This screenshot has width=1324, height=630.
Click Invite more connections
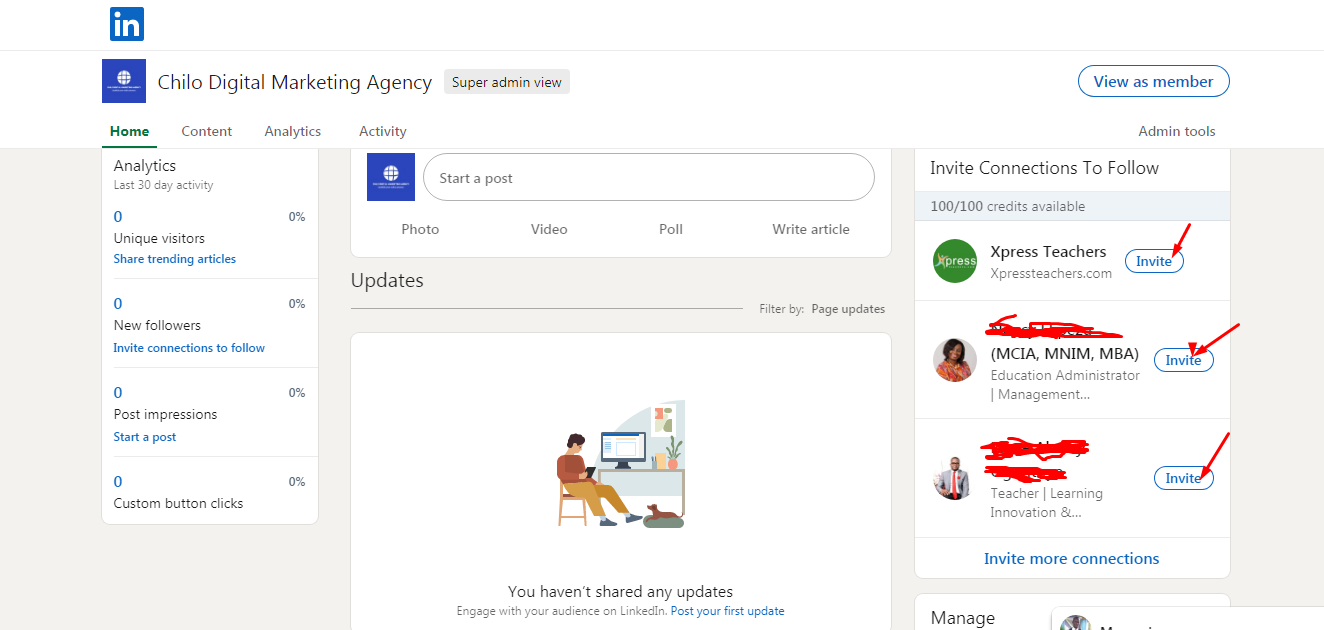(1072, 558)
